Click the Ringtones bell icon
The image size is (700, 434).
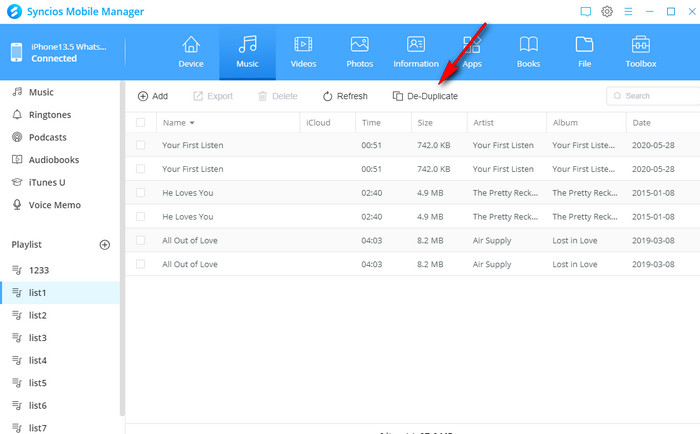pyautogui.click(x=17, y=115)
